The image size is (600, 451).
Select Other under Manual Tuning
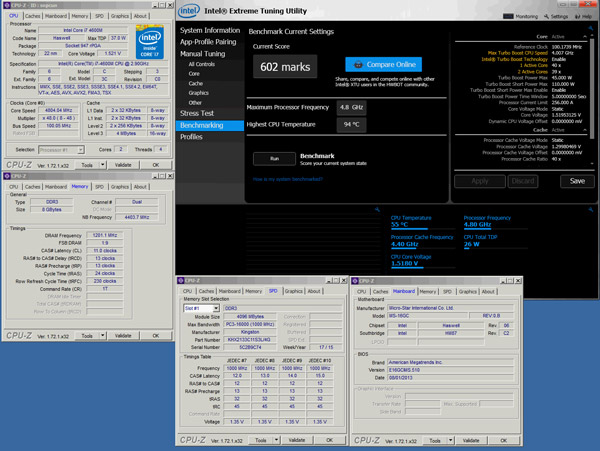point(195,103)
